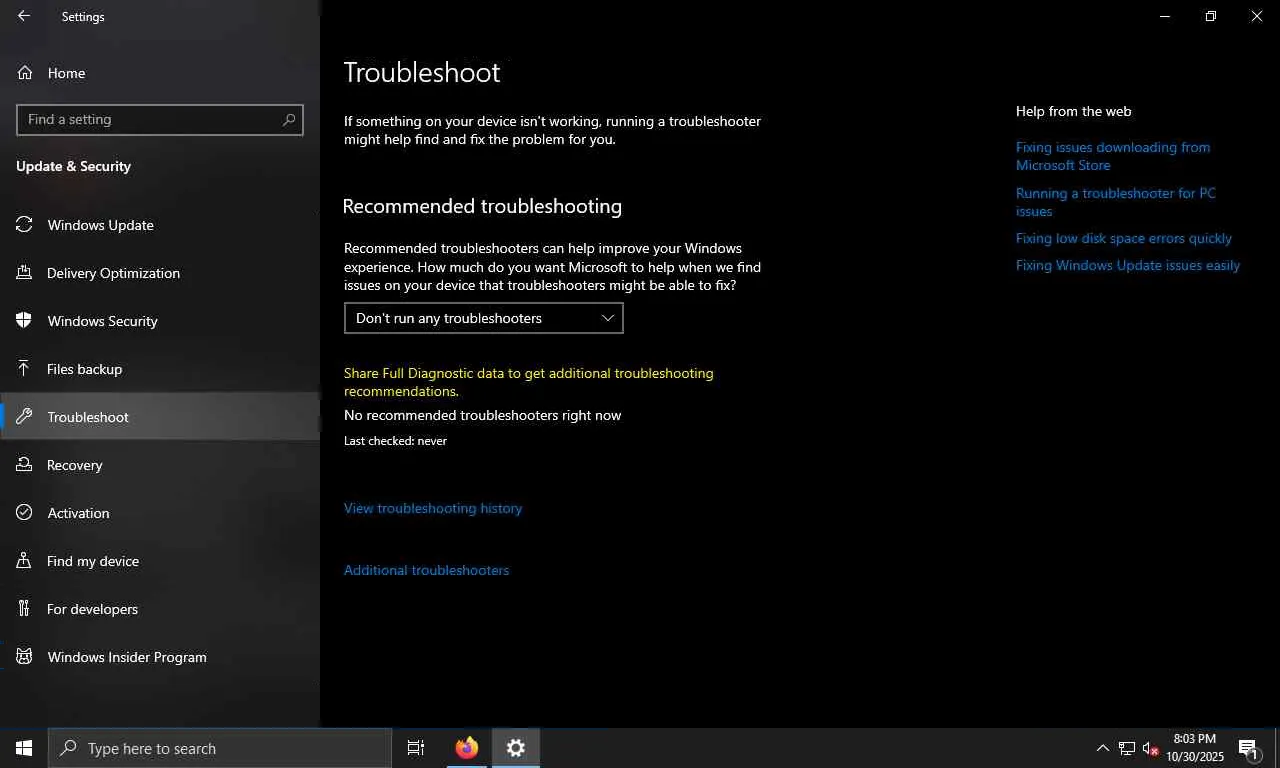The width and height of the screenshot is (1280, 768).
Task: Open the Windows Start menu
Action: coord(24,748)
